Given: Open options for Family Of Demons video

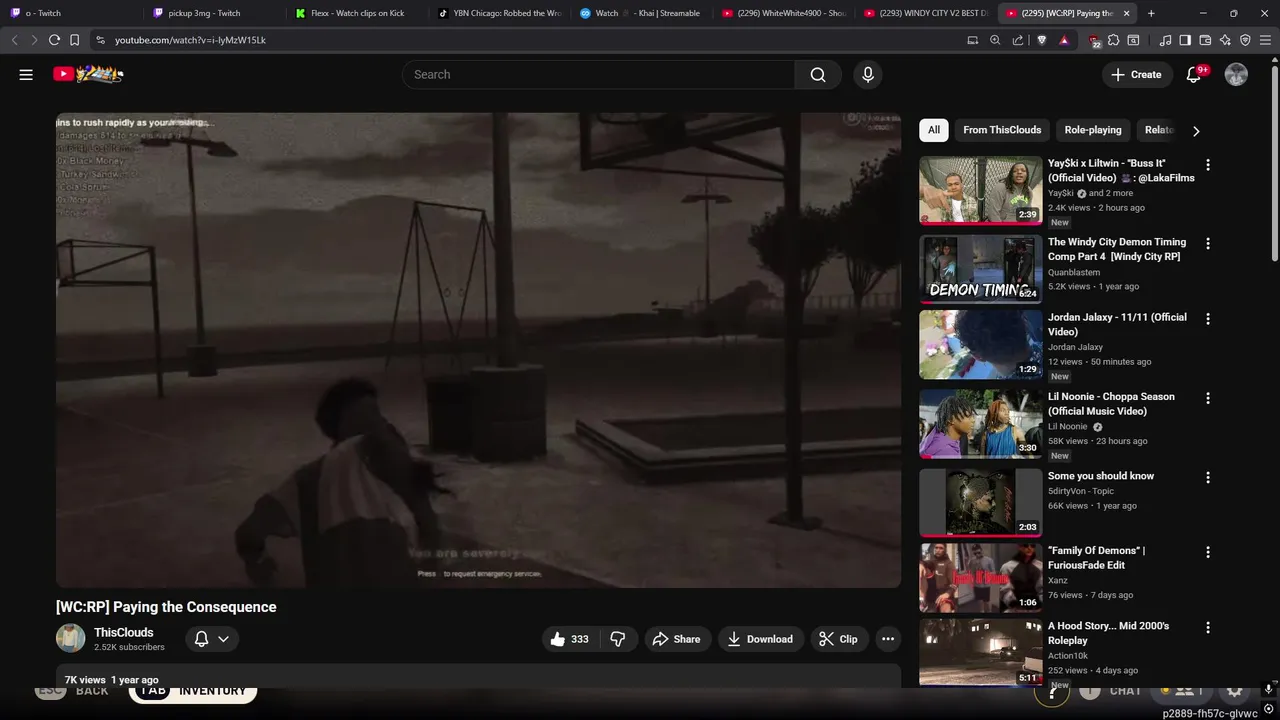Looking at the screenshot, I should pos(1208,552).
